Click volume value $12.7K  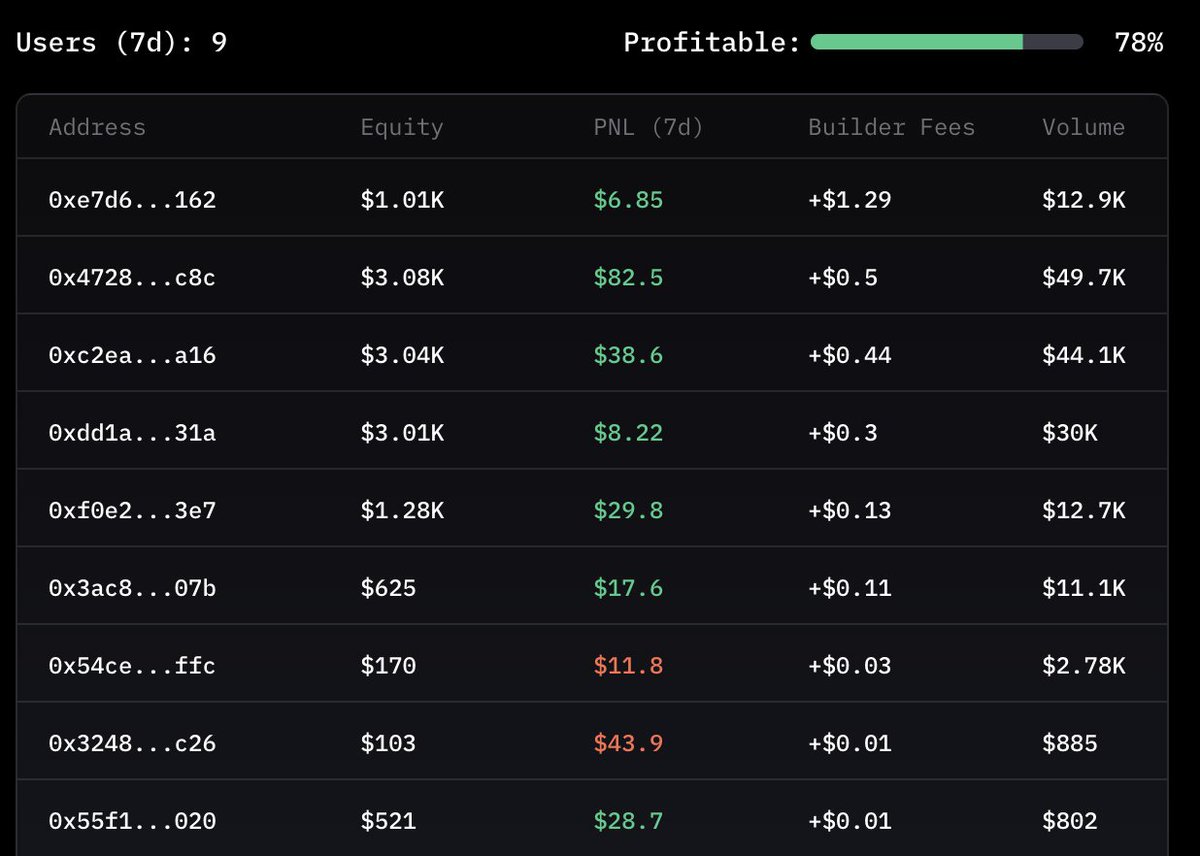(x=1083, y=511)
